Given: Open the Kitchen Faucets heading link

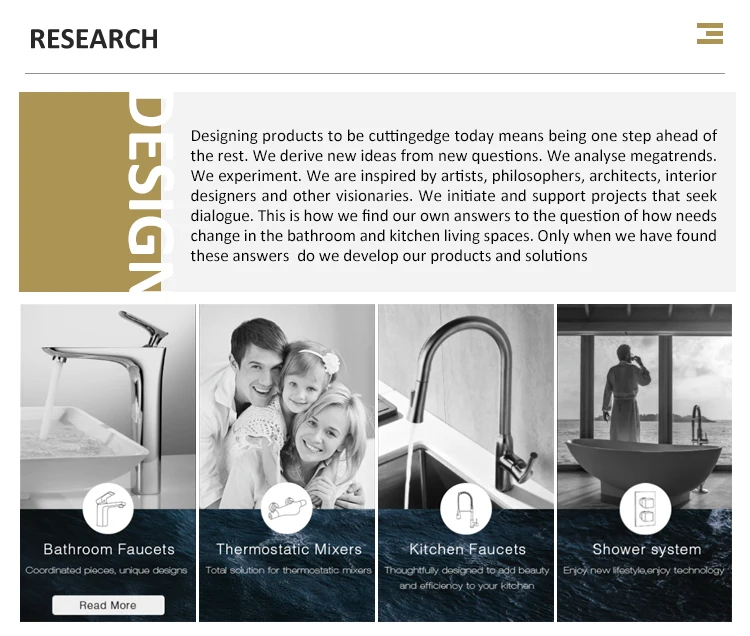Looking at the screenshot, I should (467, 549).
